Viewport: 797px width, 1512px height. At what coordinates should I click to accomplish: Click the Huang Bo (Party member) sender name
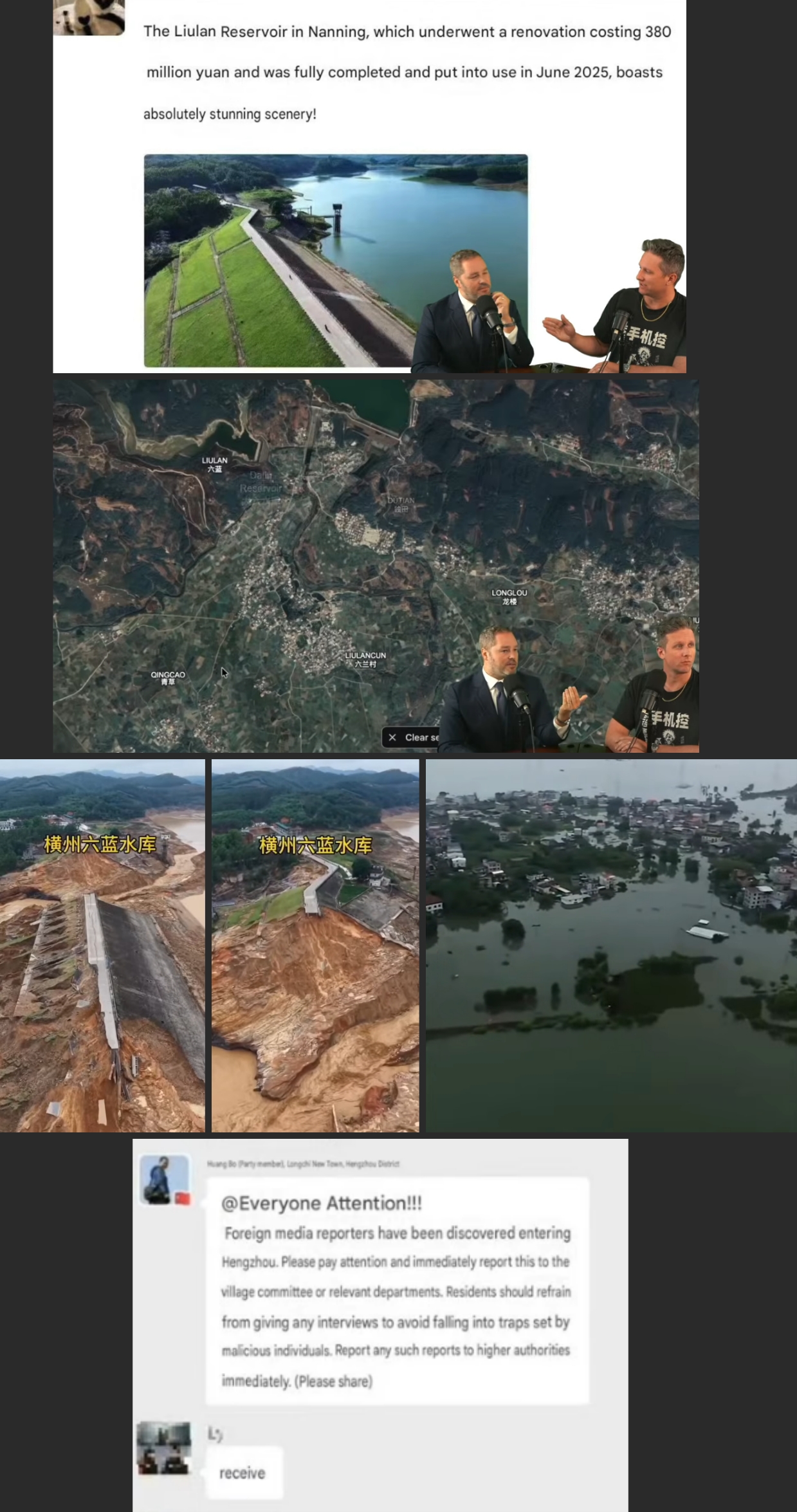click(303, 1164)
